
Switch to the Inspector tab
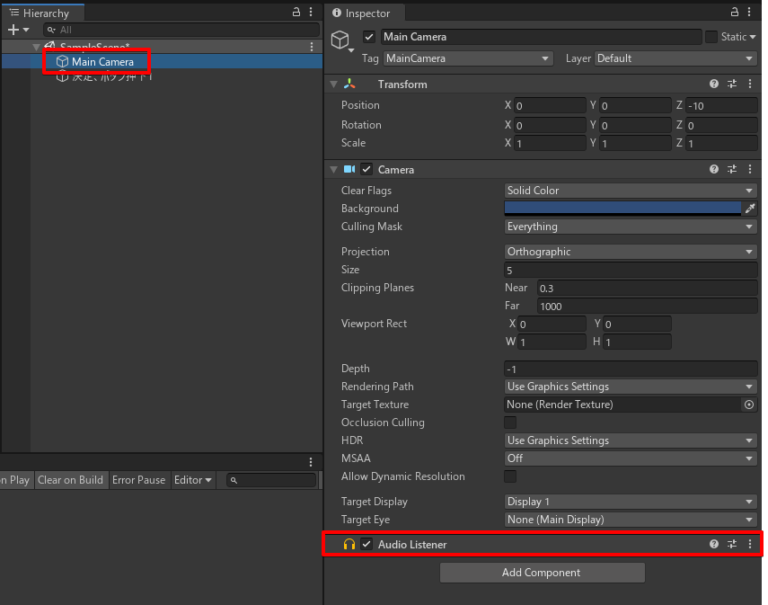coord(362,13)
